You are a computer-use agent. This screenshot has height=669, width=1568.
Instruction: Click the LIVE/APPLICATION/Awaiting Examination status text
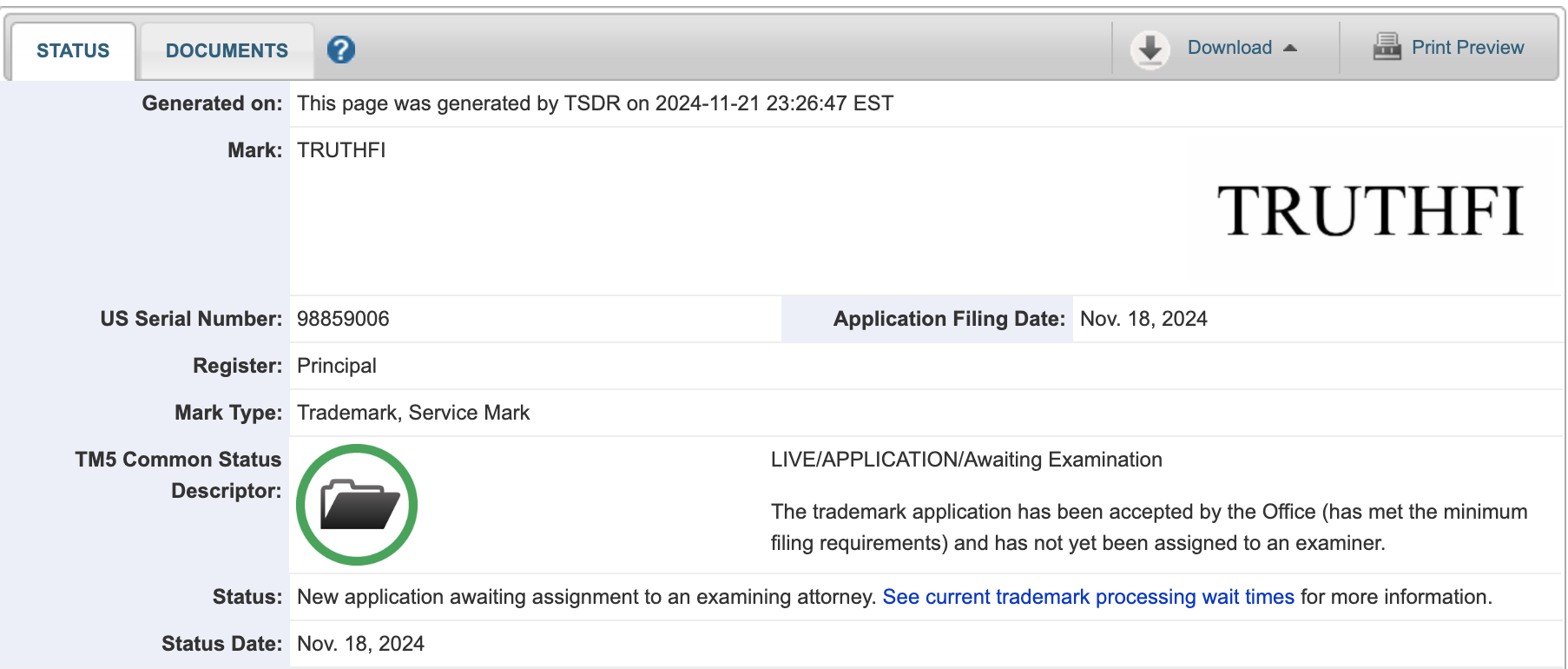(966, 460)
